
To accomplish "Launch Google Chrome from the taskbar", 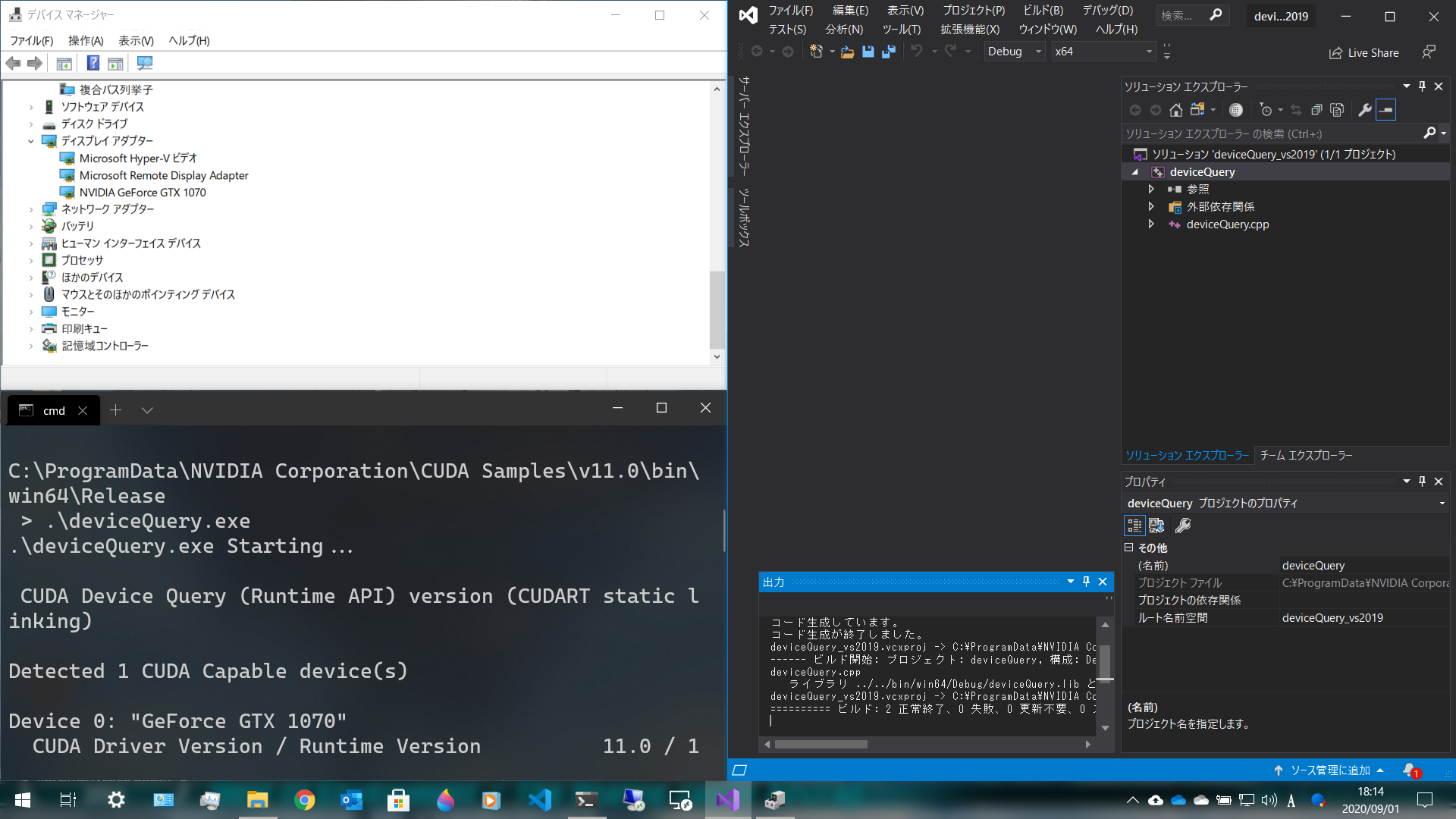I will (304, 799).
